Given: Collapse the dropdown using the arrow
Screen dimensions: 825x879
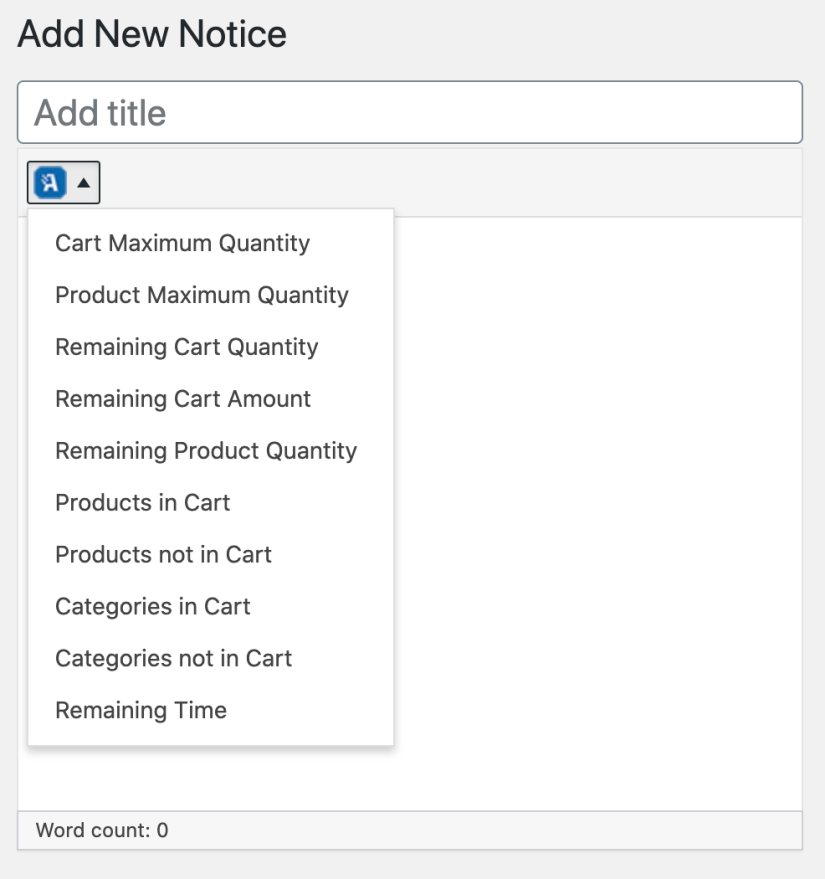Looking at the screenshot, I should (84, 183).
